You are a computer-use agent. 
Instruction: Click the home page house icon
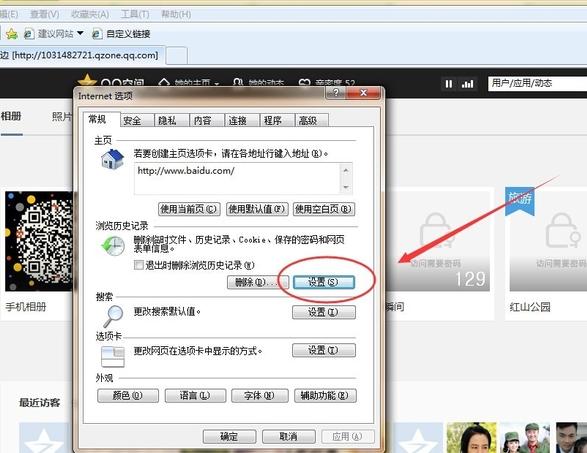(x=112, y=159)
